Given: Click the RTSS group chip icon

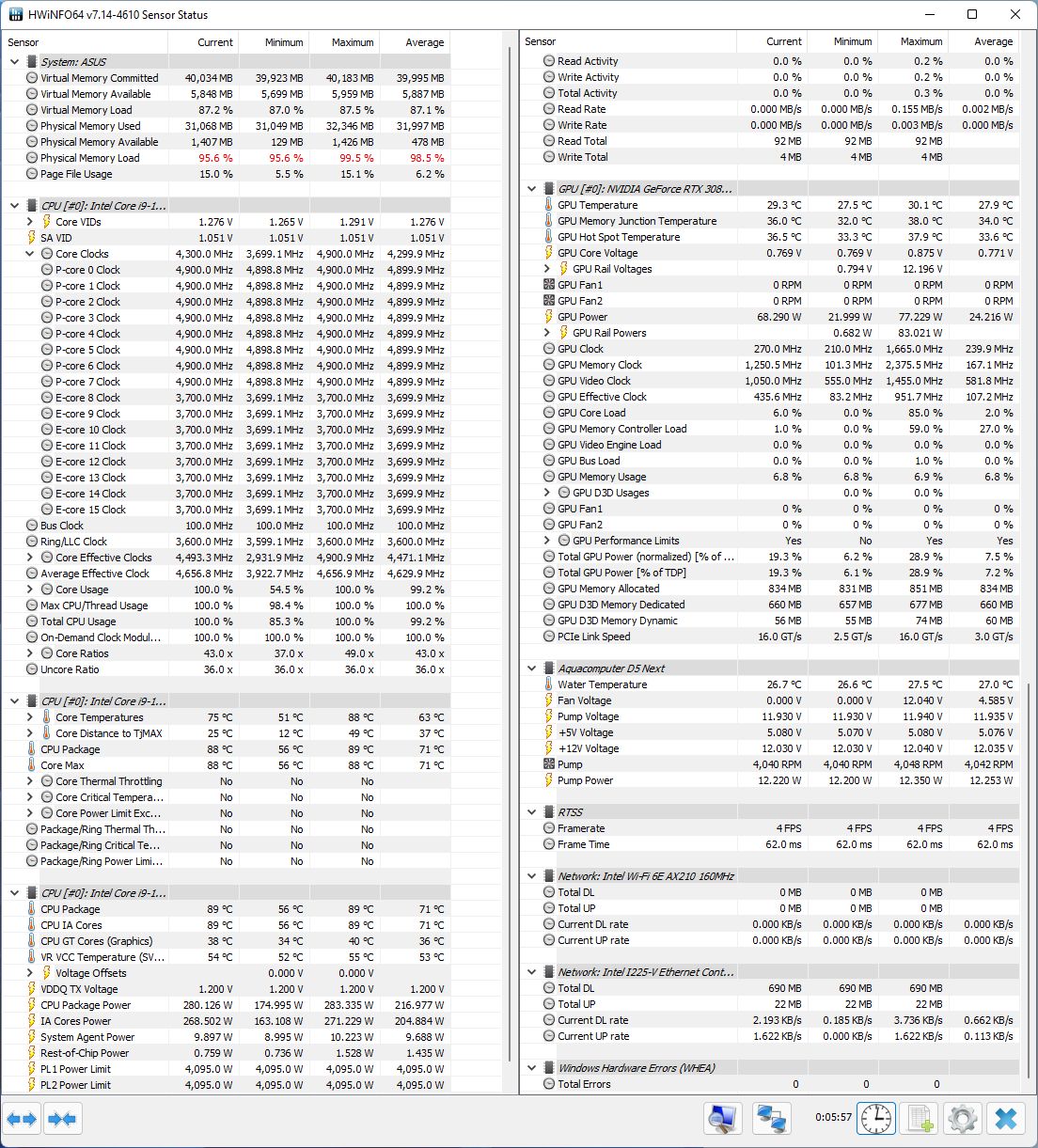Looking at the screenshot, I should click(549, 812).
